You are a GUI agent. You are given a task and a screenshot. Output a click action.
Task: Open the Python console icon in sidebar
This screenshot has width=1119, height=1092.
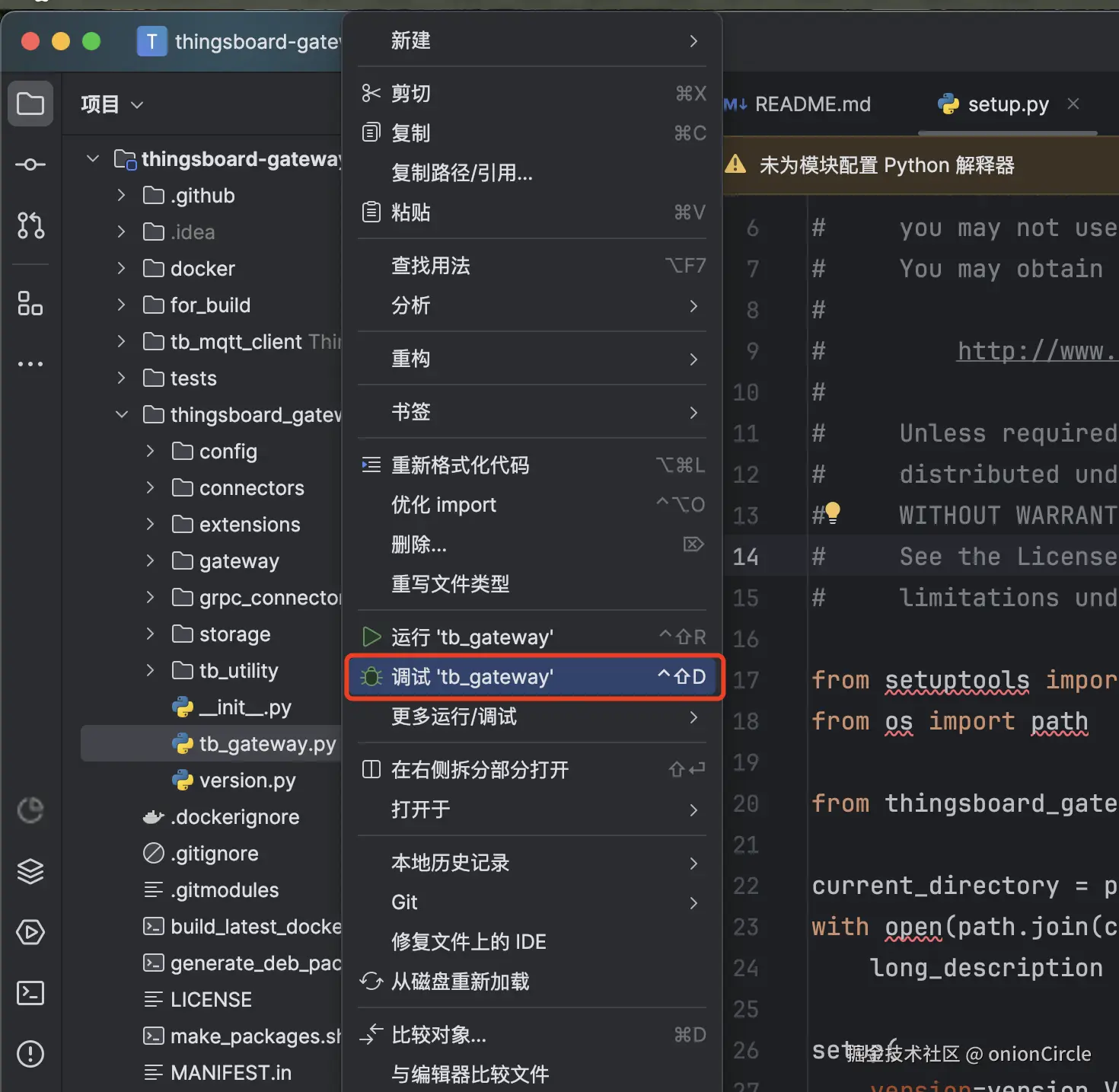click(30, 810)
